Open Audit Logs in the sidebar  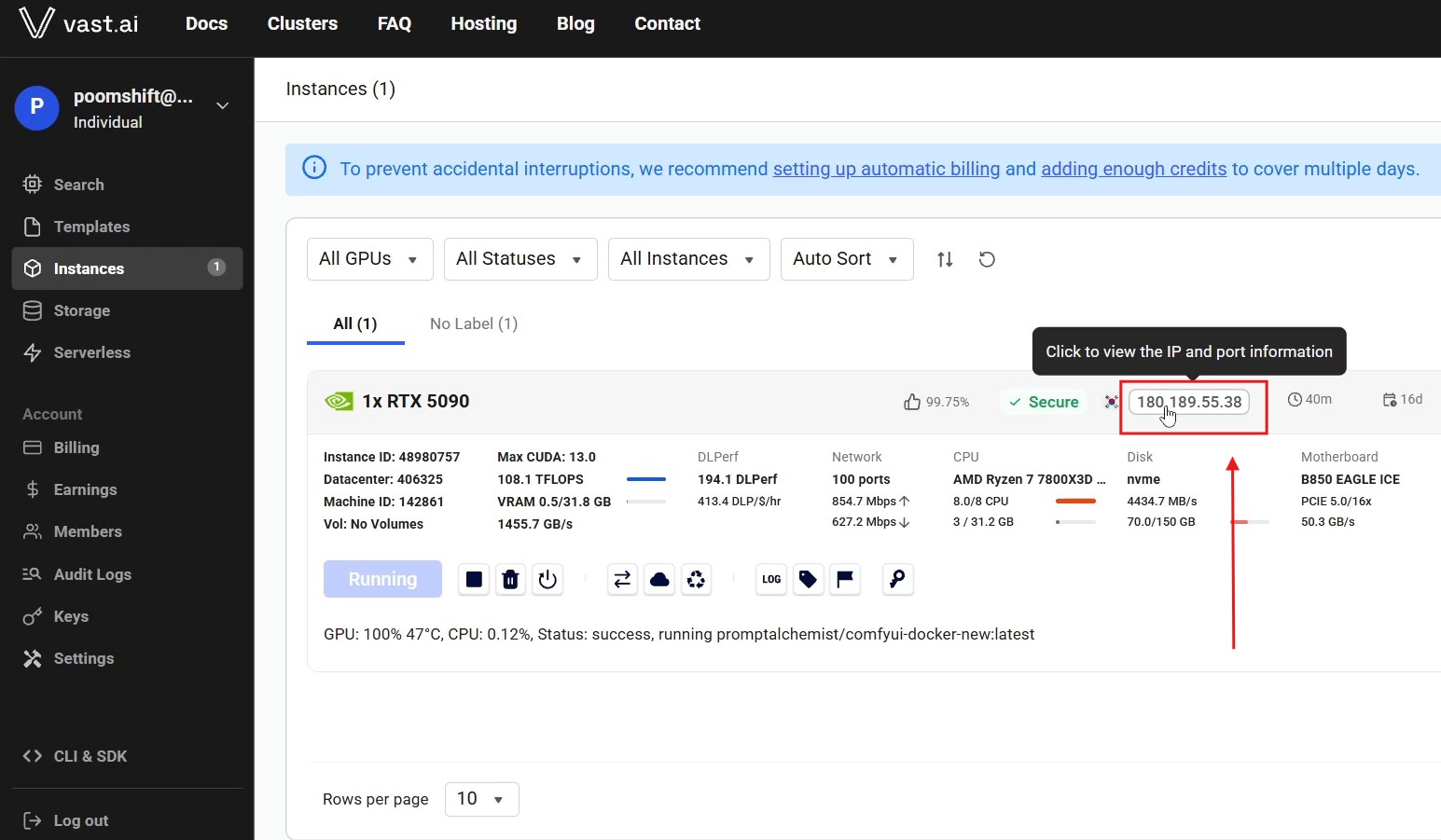(x=127, y=574)
